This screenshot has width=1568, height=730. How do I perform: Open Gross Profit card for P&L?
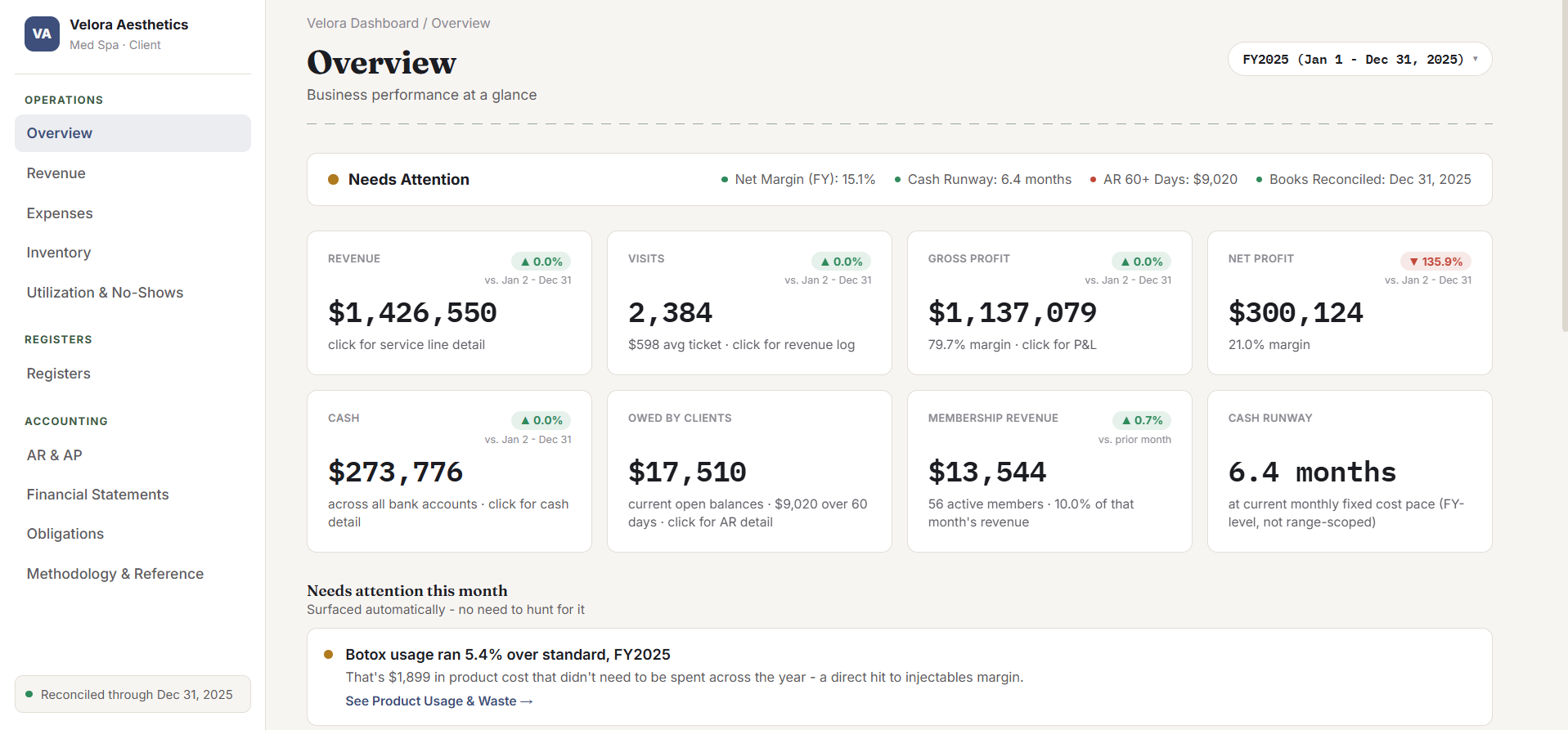(x=1049, y=303)
